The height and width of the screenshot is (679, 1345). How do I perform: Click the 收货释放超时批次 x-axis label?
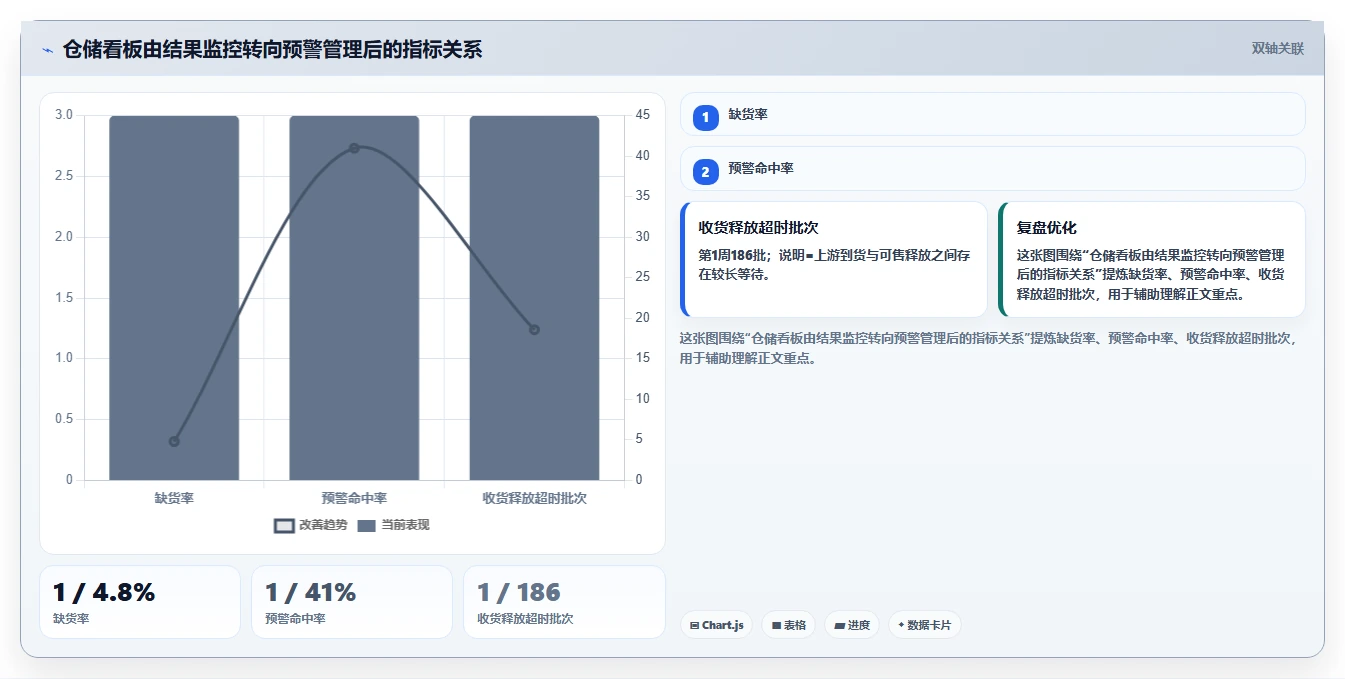tap(534, 497)
